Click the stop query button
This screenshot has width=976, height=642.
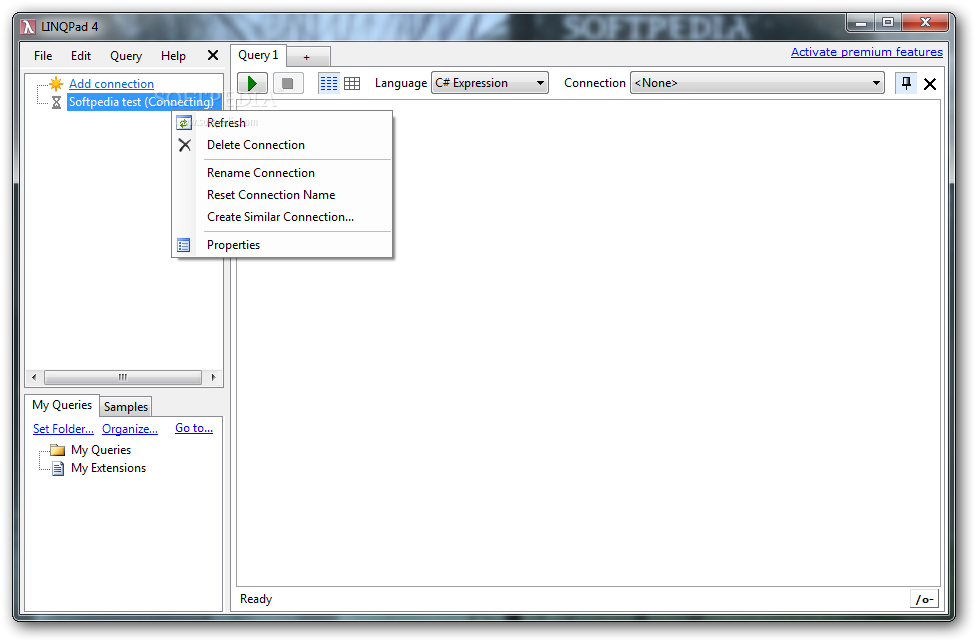(x=288, y=83)
